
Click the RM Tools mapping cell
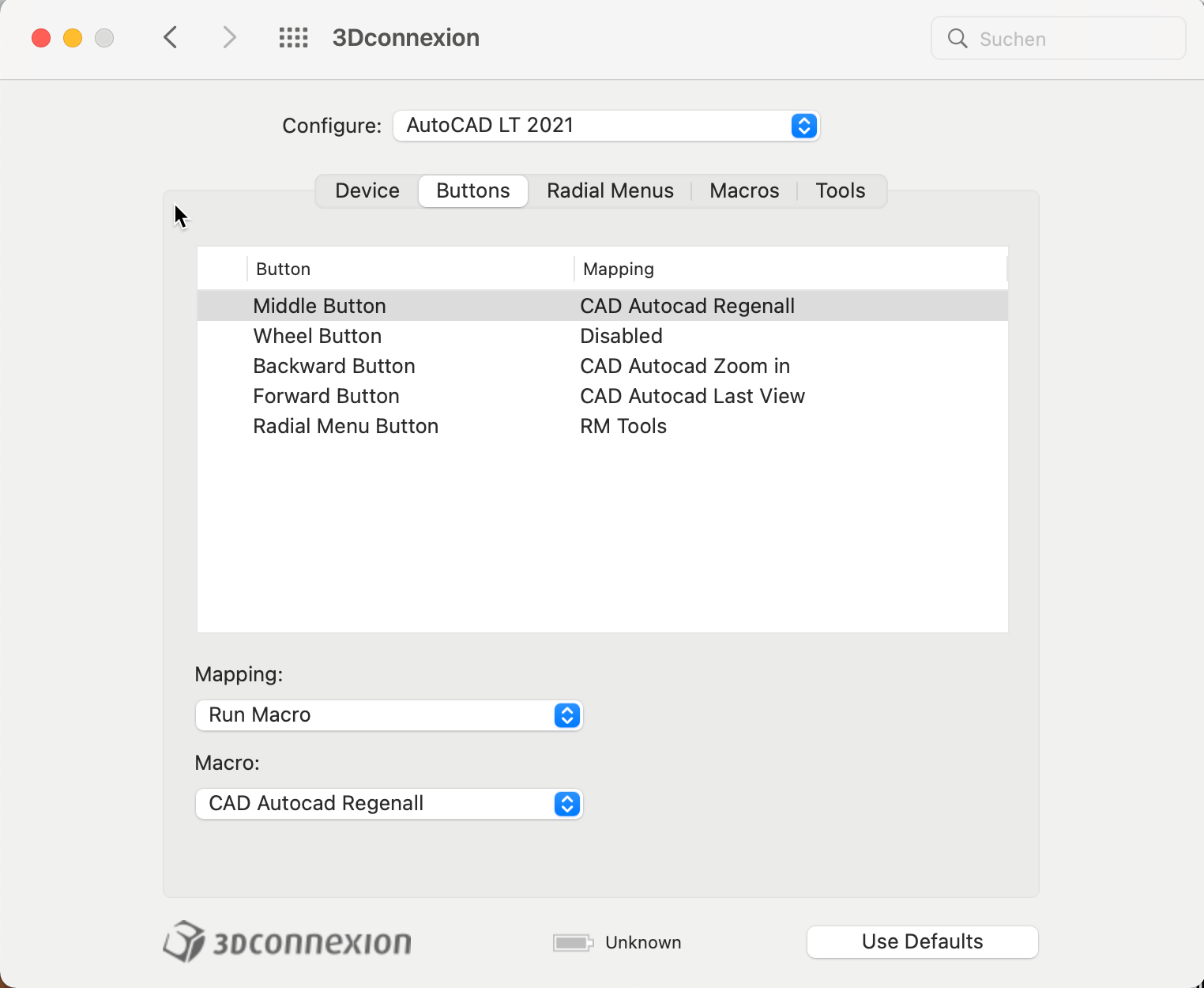(x=623, y=426)
